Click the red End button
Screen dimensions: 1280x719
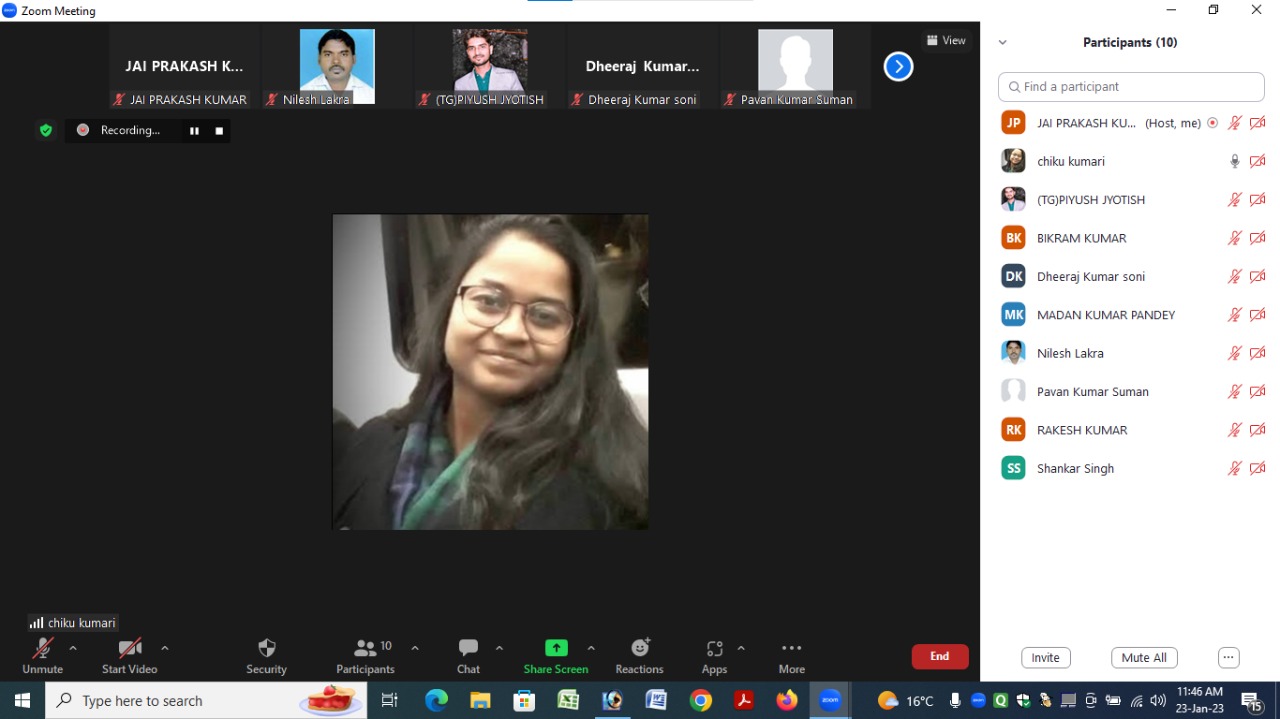940,657
